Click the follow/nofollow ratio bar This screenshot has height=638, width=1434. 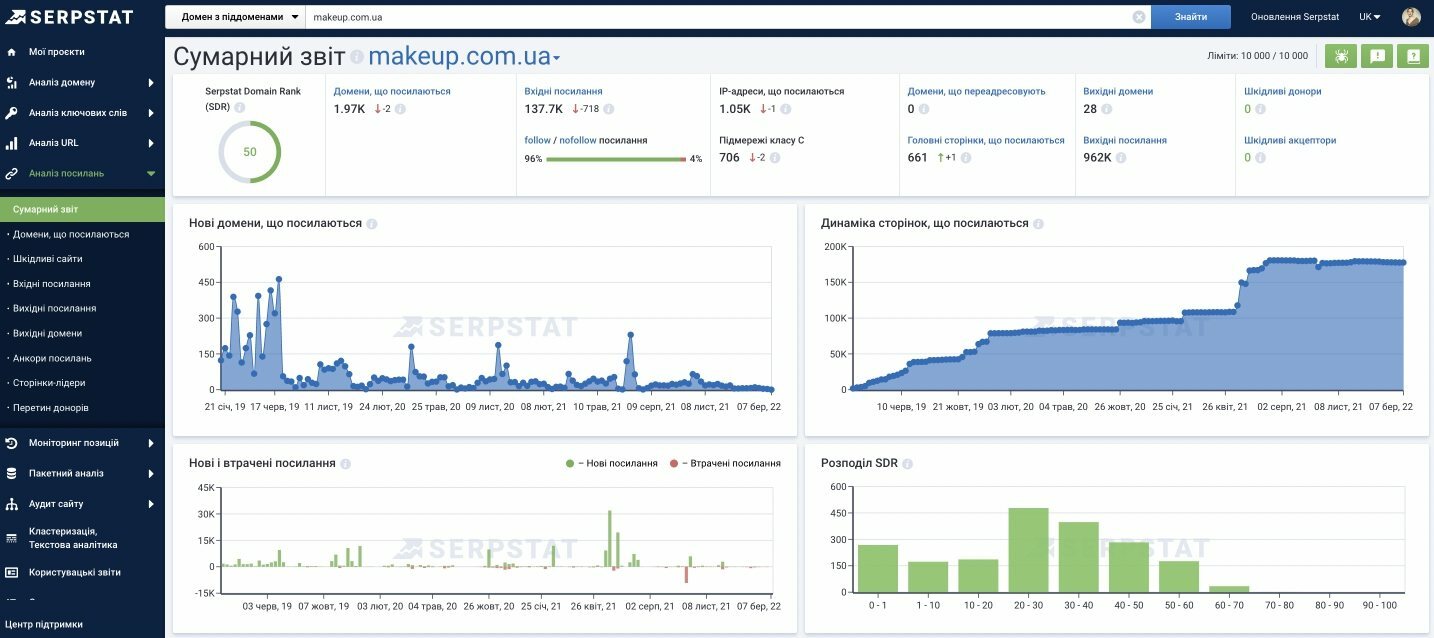click(x=616, y=159)
